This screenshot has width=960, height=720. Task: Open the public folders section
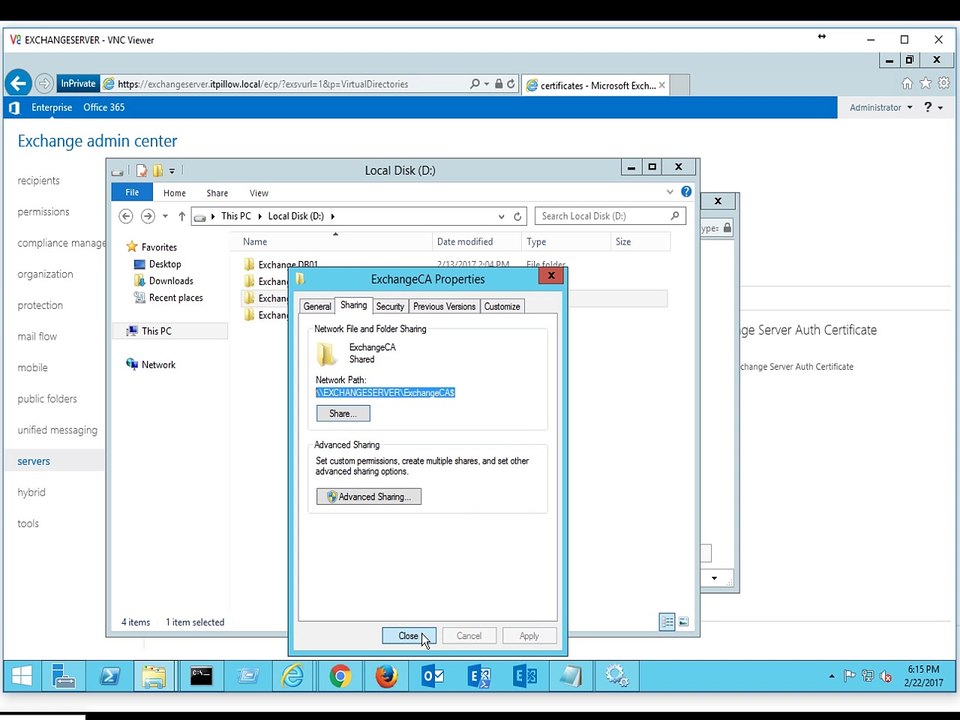click(x=47, y=399)
